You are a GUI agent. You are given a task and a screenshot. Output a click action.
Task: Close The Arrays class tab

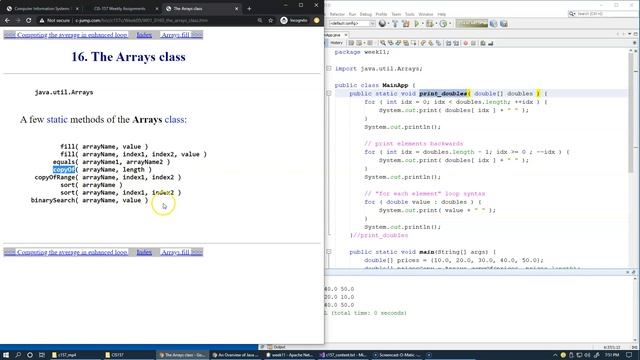(x=236, y=9)
